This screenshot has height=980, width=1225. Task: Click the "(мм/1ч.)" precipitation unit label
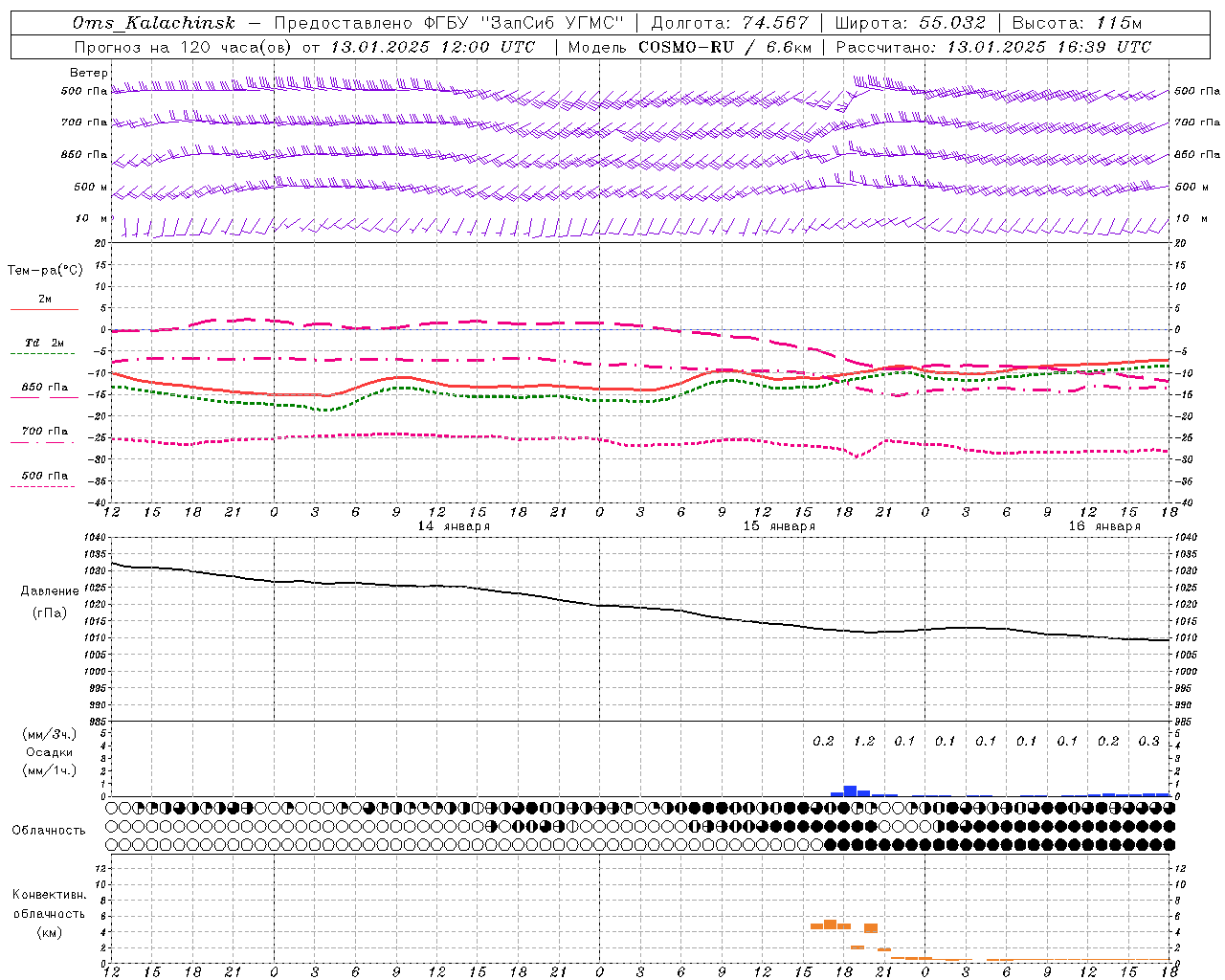coord(50,770)
